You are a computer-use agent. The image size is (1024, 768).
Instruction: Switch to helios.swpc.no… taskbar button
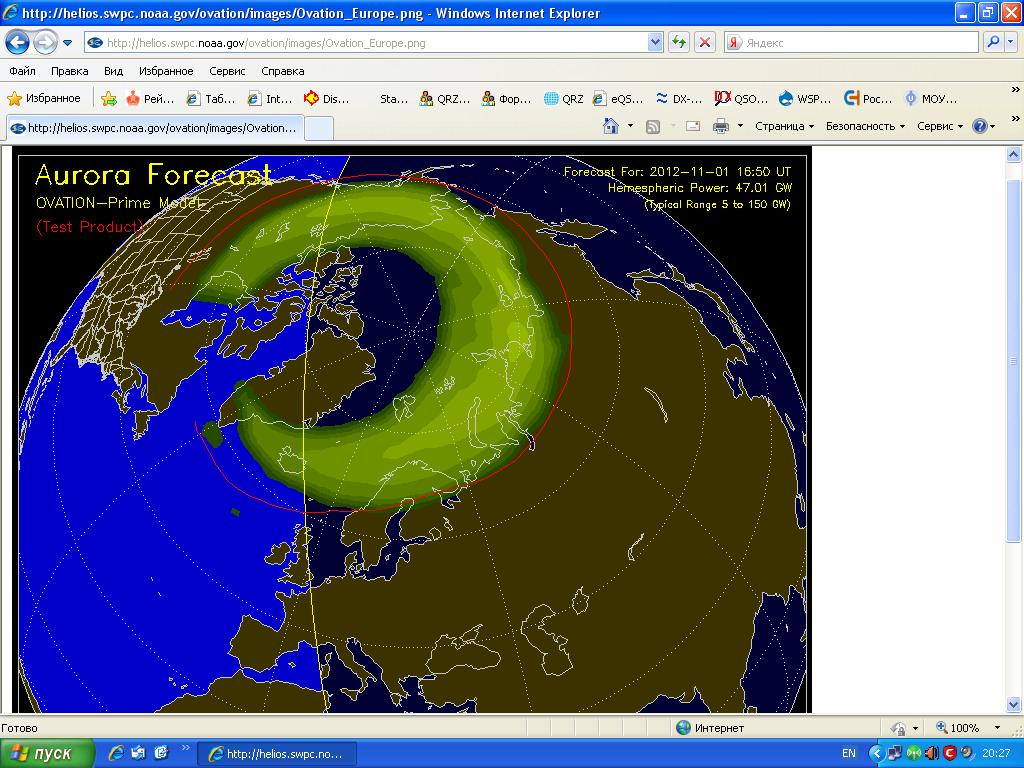pos(277,754)
